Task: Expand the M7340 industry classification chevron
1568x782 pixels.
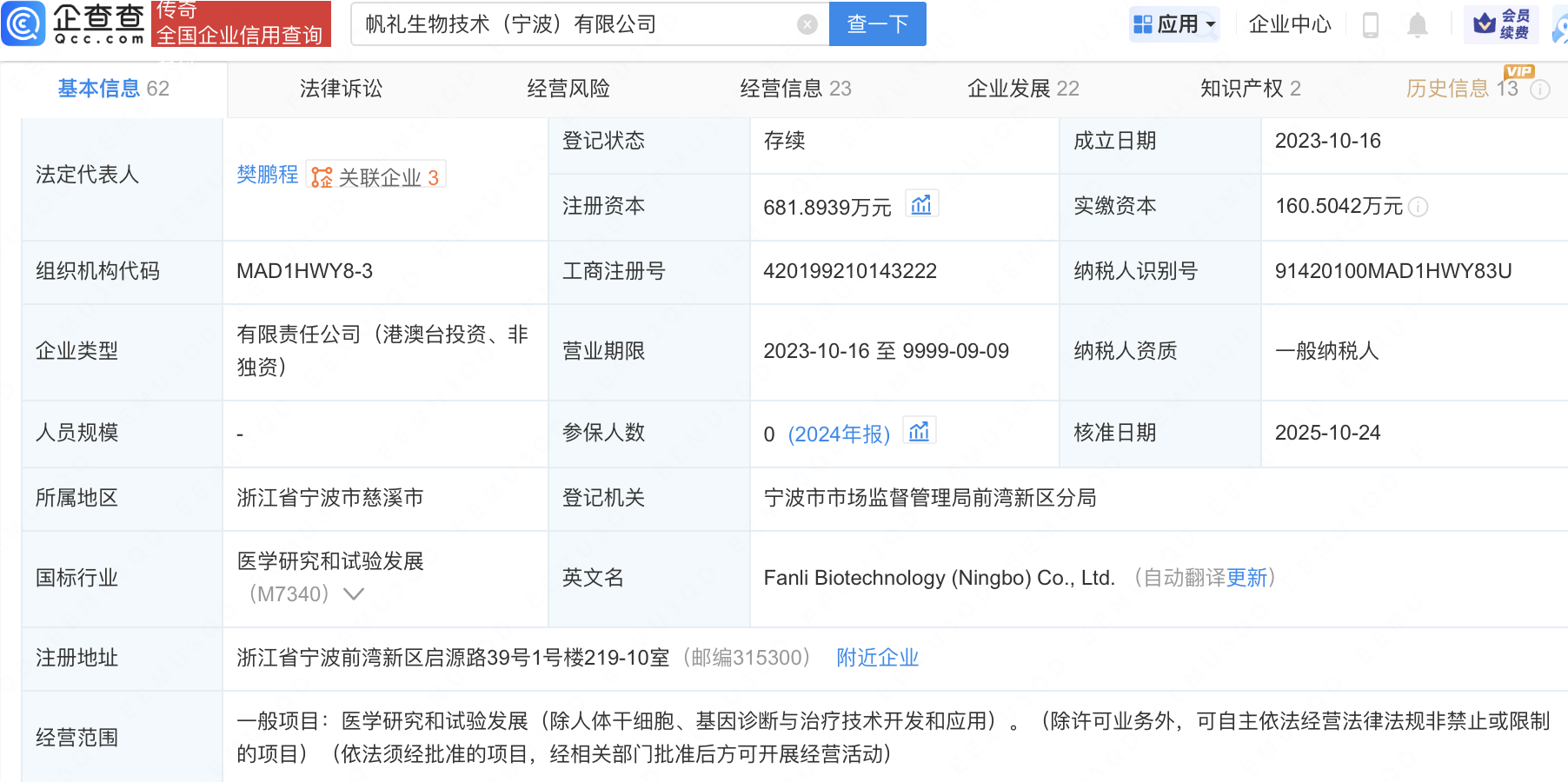Action: [x=355, y=593]
